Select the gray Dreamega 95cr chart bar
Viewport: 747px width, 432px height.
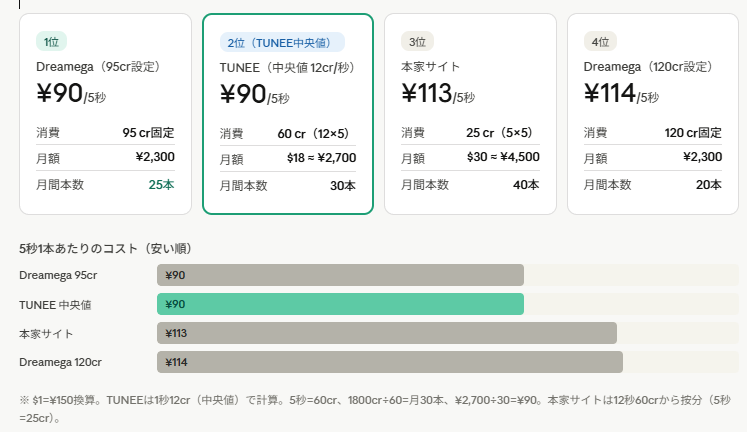(x=340, y=275)
